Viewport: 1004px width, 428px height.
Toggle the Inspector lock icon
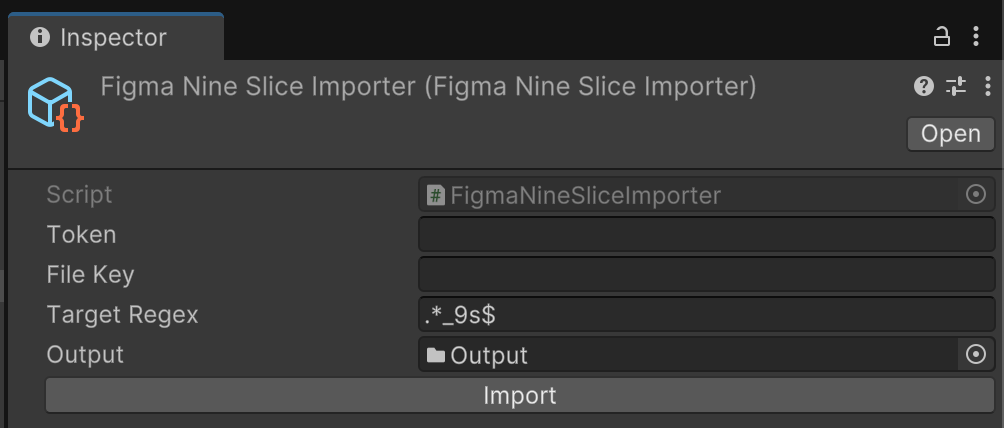[x=941, y=37]
